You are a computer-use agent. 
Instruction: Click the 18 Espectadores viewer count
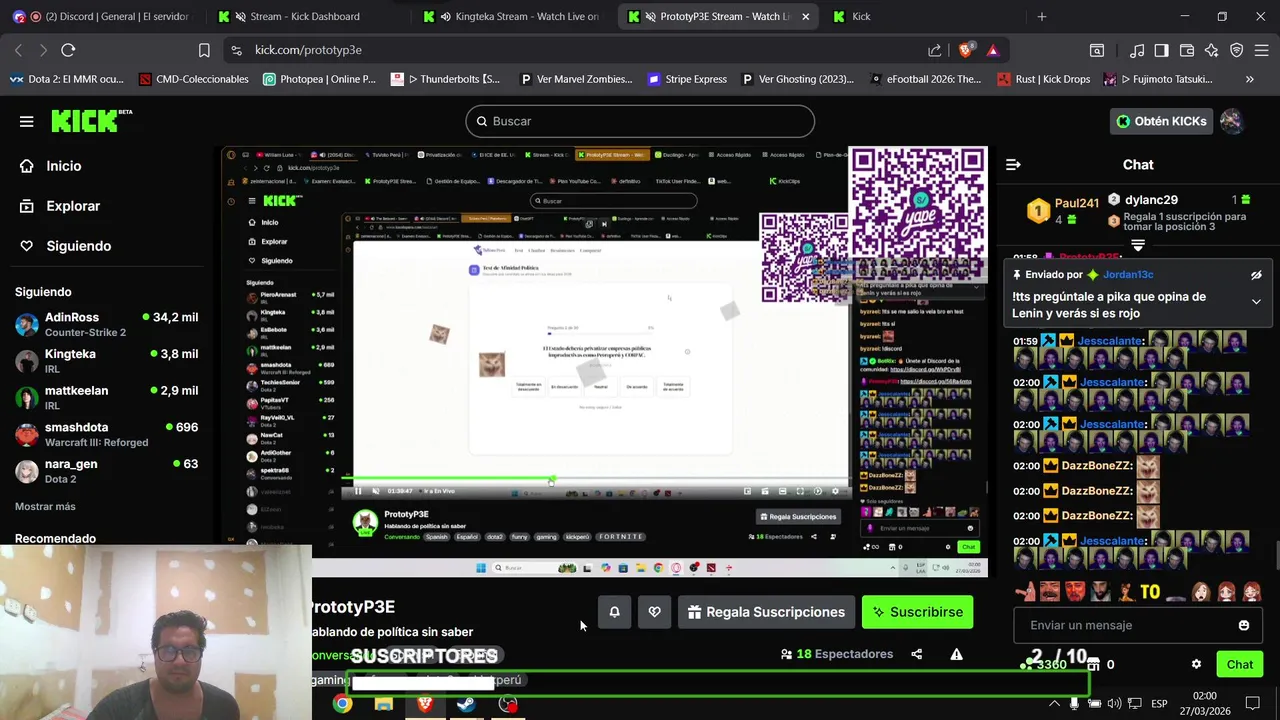[x=836, y=654]
